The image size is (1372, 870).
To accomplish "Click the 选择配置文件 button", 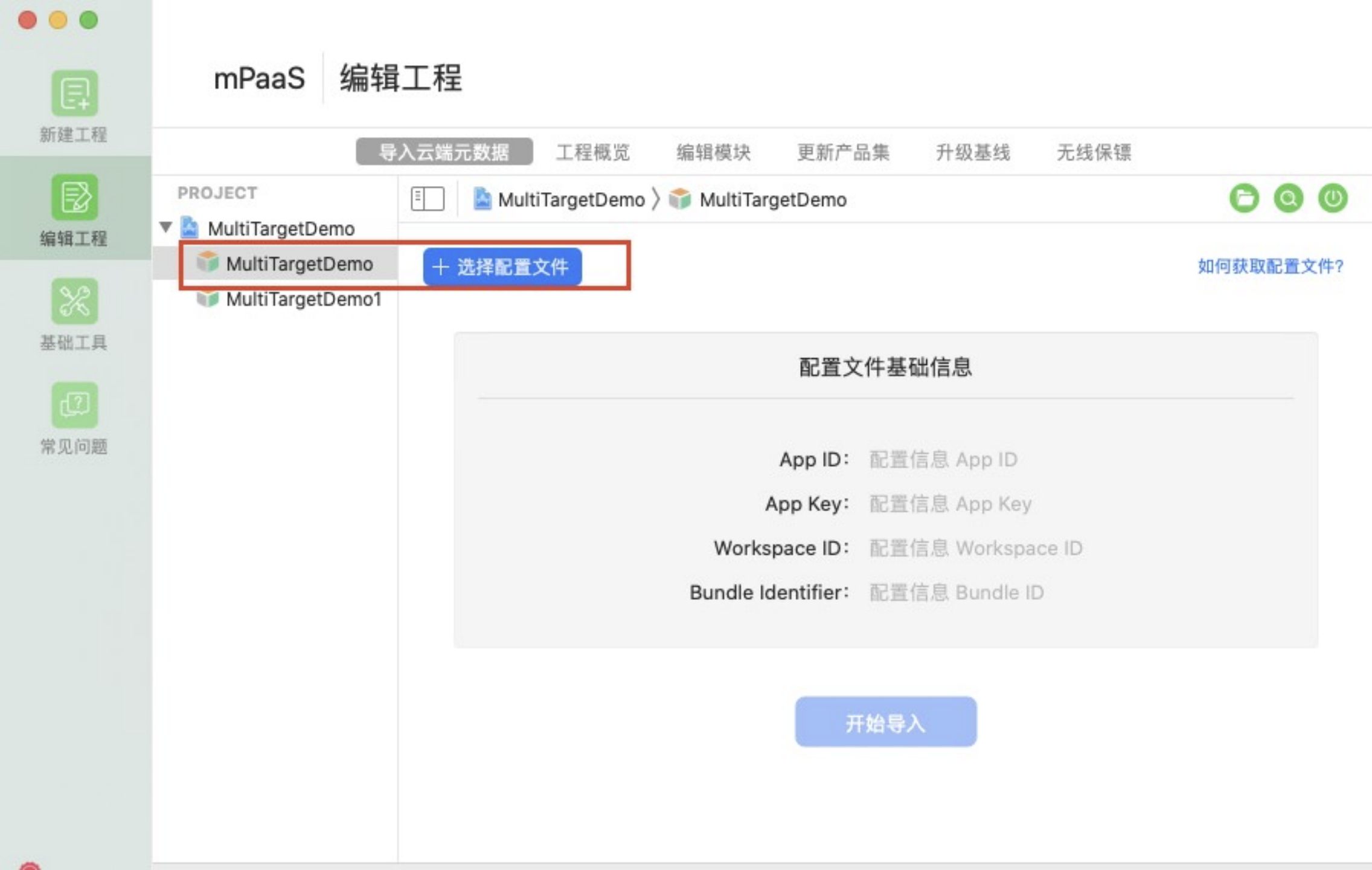I will coord(502,266).
